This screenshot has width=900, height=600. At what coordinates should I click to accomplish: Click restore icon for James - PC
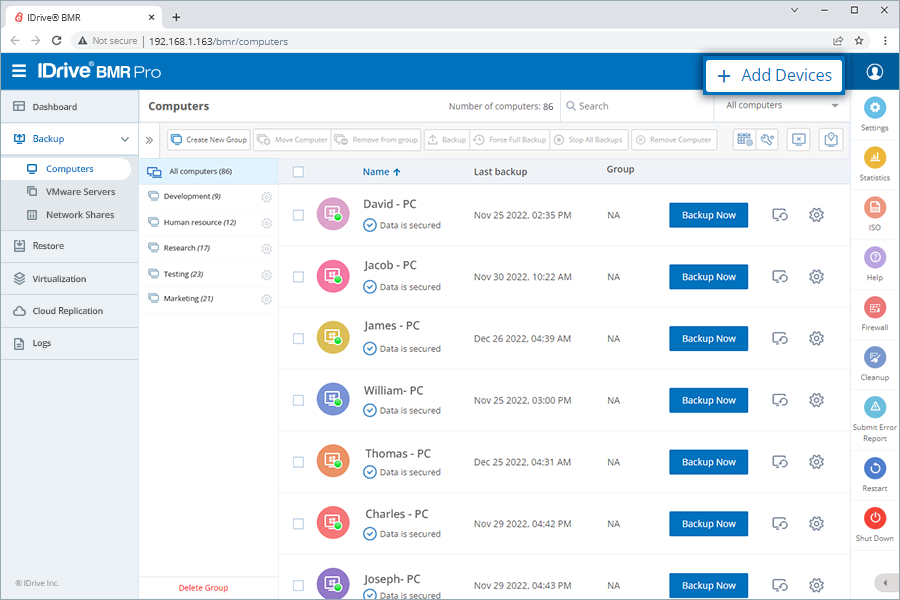[779, 339]
